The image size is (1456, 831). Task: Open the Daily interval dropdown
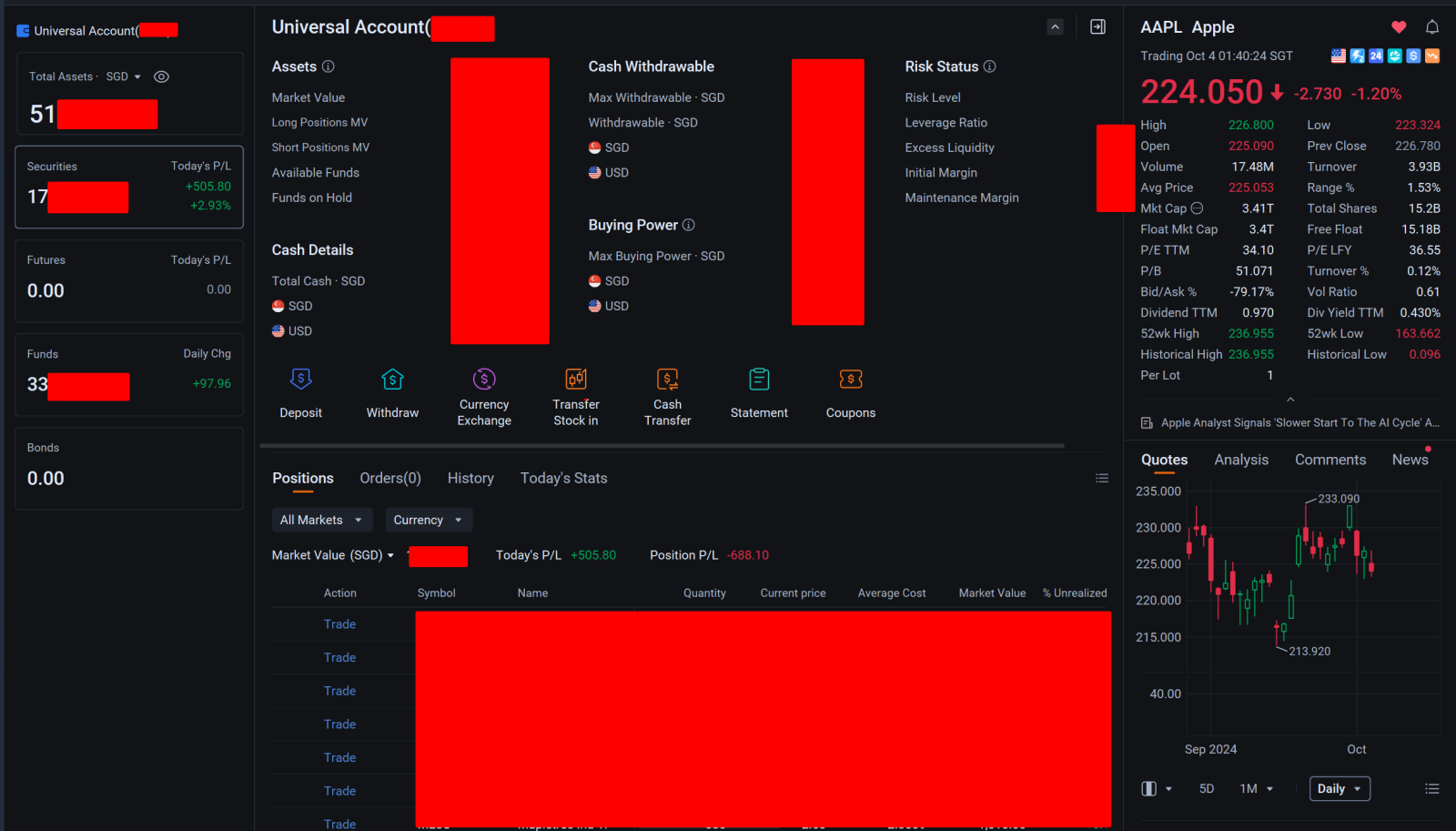point(1340,789)
